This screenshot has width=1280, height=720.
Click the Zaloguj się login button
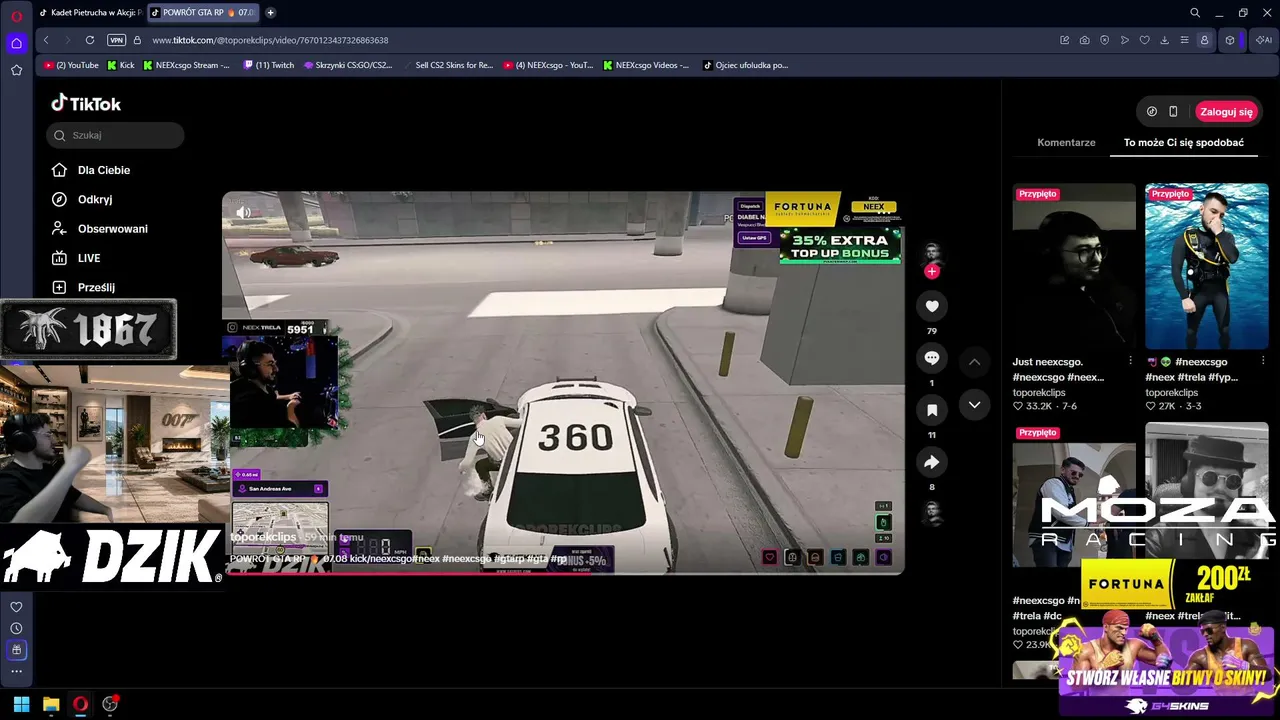pos(1226,112)
